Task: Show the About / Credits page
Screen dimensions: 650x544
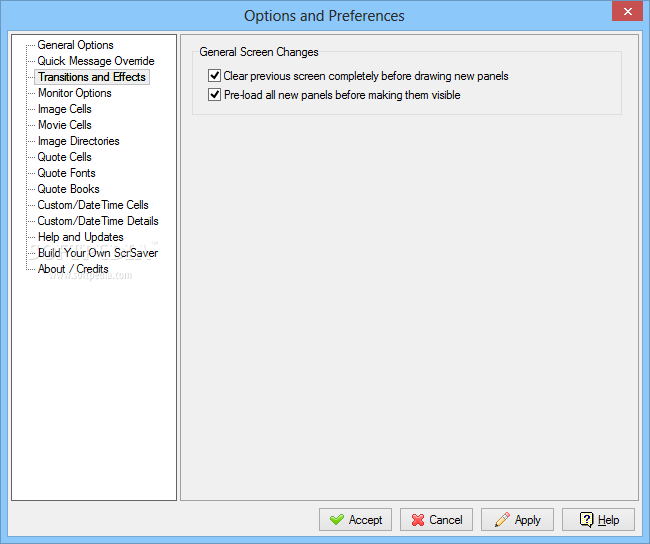Action: point(73,269)
